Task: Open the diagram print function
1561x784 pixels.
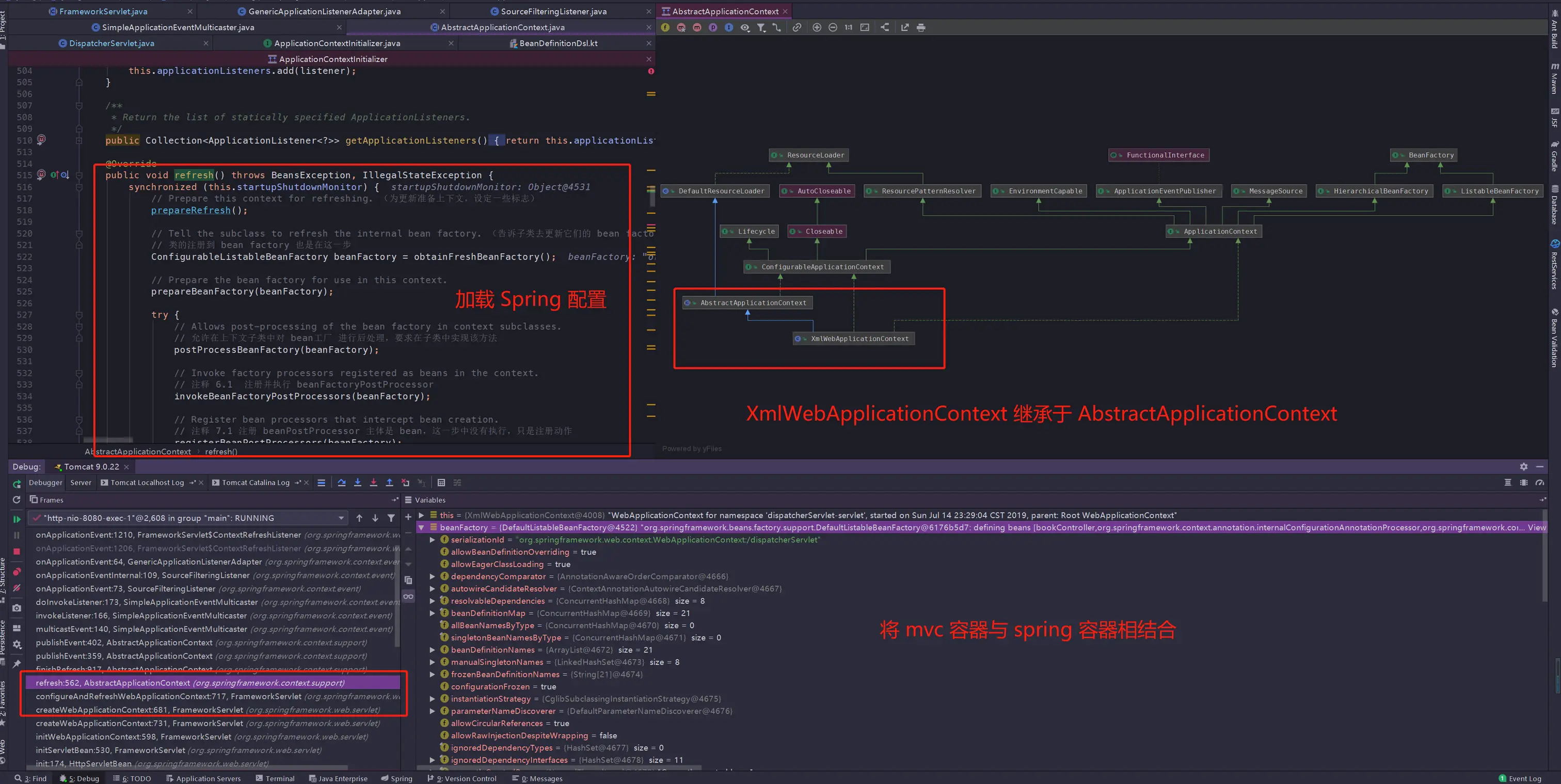Action: (921, 27)
